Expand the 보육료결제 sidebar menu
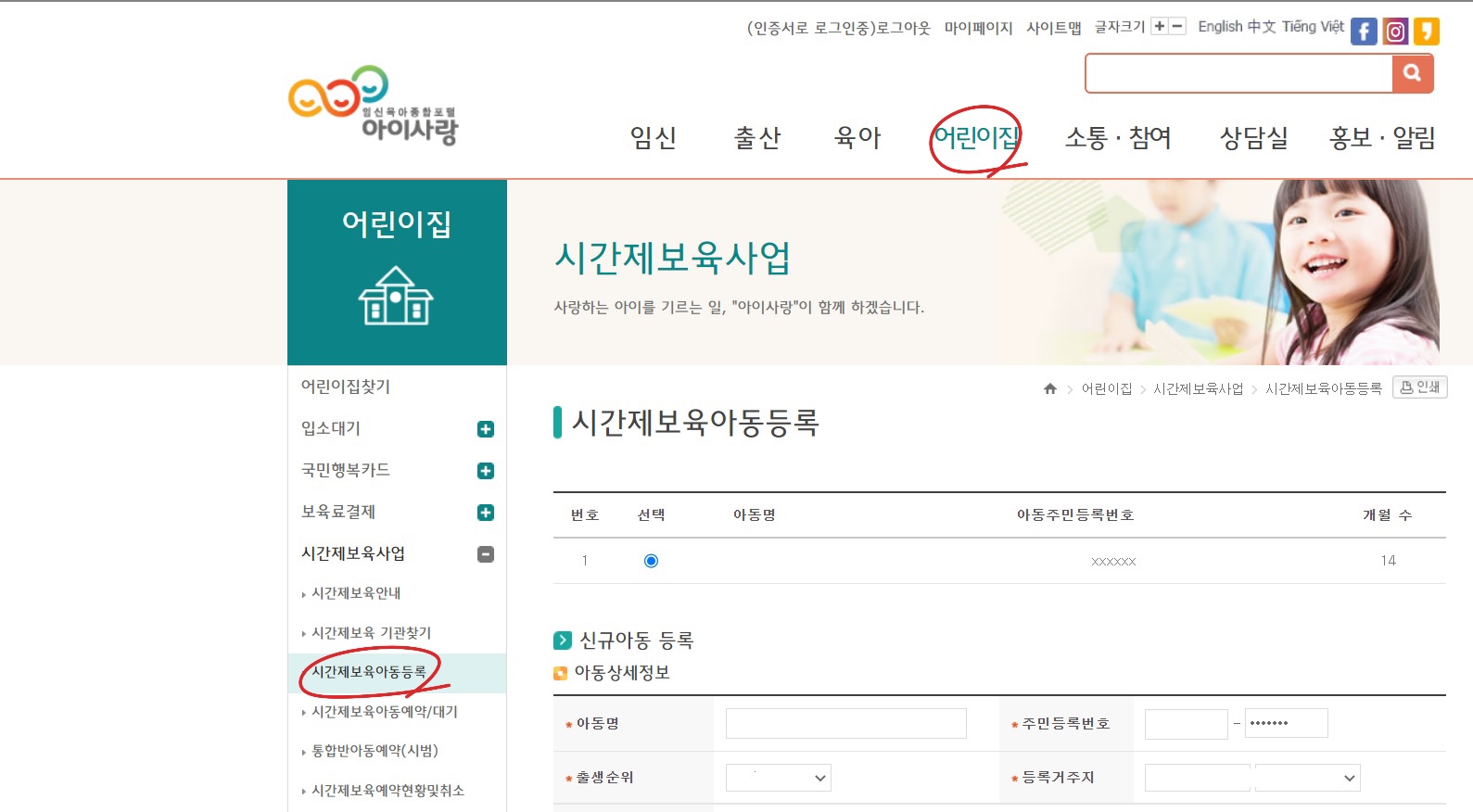The image size is (1473, 812). 485,513
